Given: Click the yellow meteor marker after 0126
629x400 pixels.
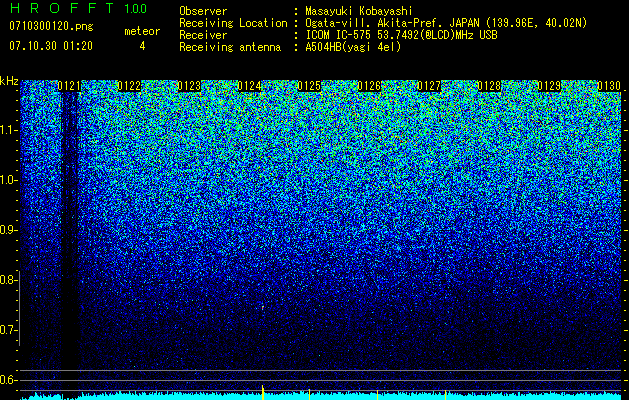Looking at the screenshot, I should (377, 395).
